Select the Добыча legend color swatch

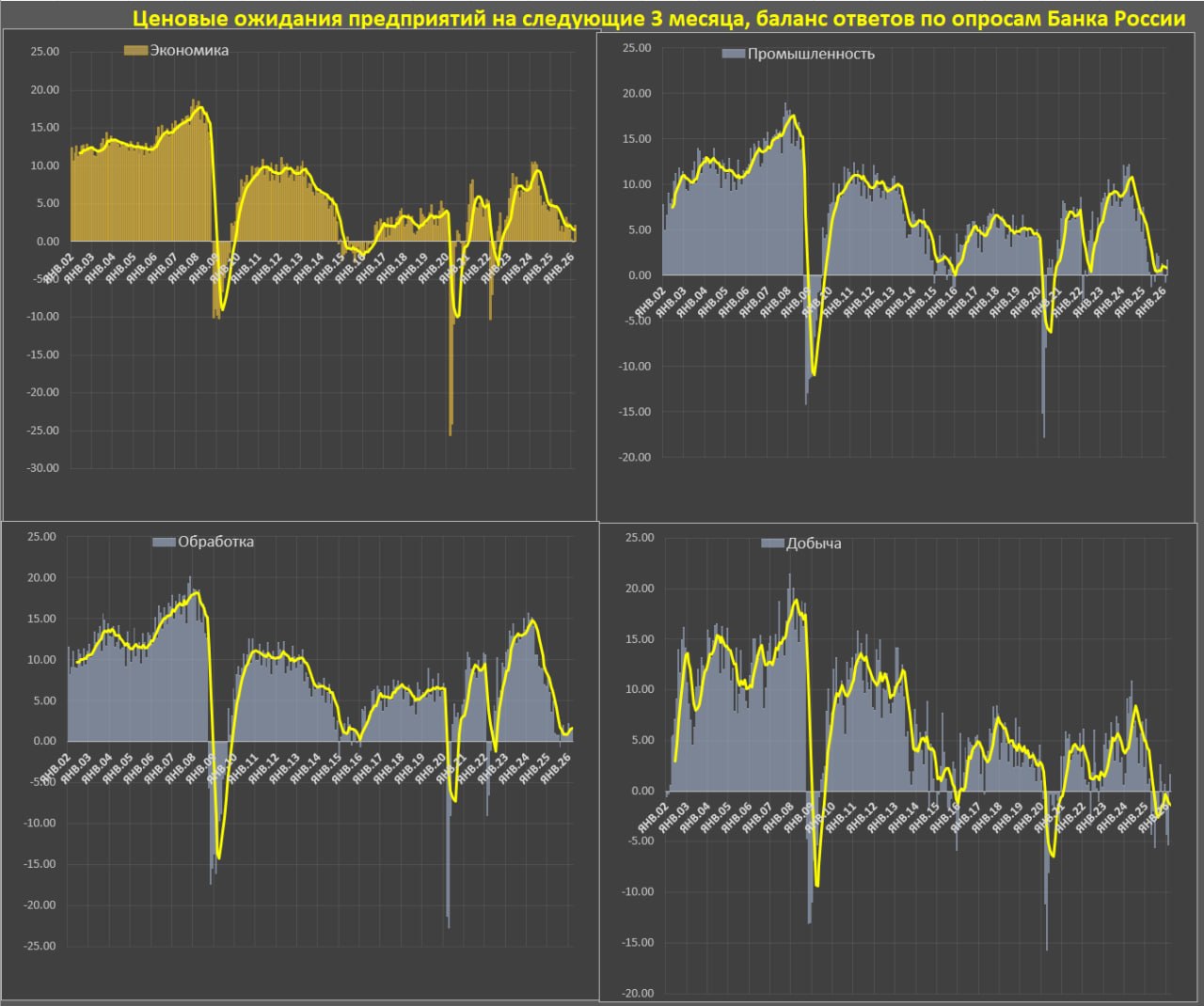click(772, 544)
